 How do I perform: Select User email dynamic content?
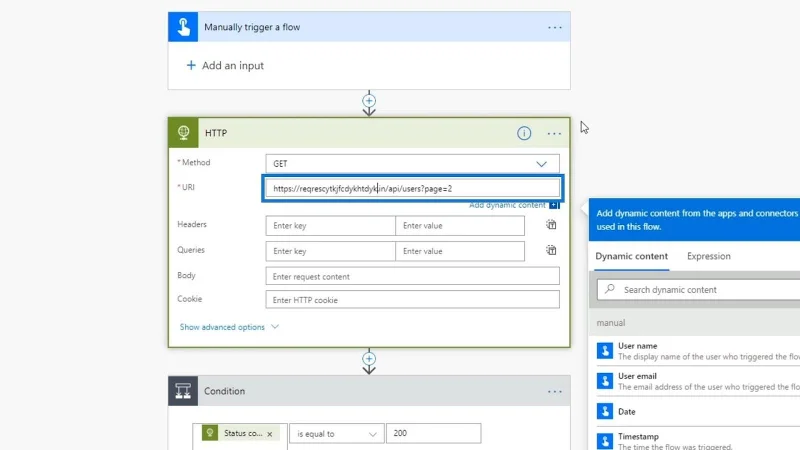698,381
